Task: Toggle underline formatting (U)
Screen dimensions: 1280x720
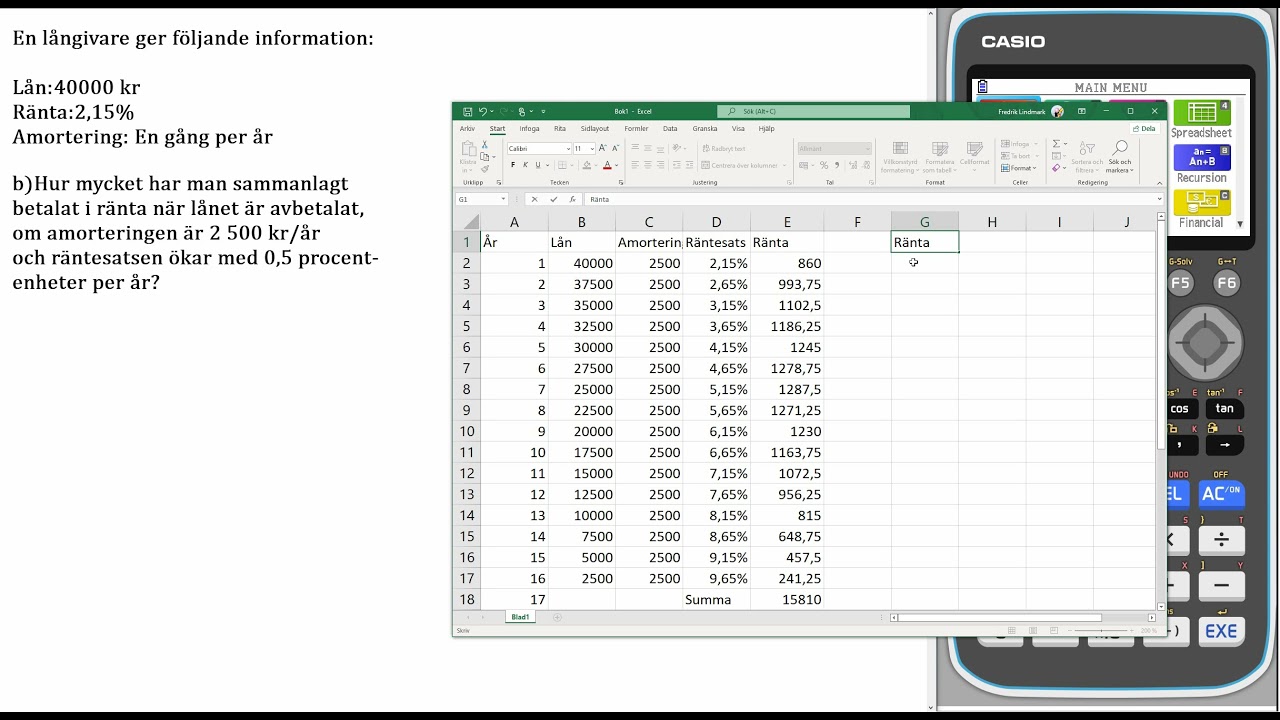Action: point(537,165)
